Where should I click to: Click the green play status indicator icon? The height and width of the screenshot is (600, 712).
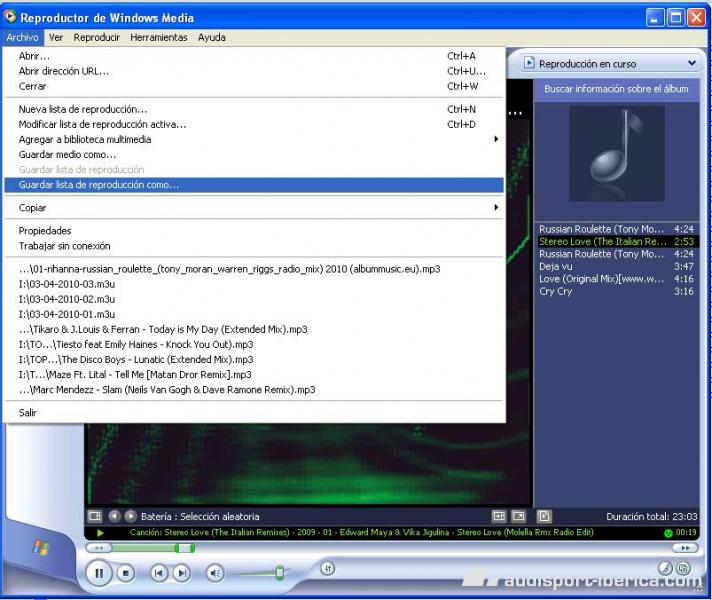click(x=101, y=533)
